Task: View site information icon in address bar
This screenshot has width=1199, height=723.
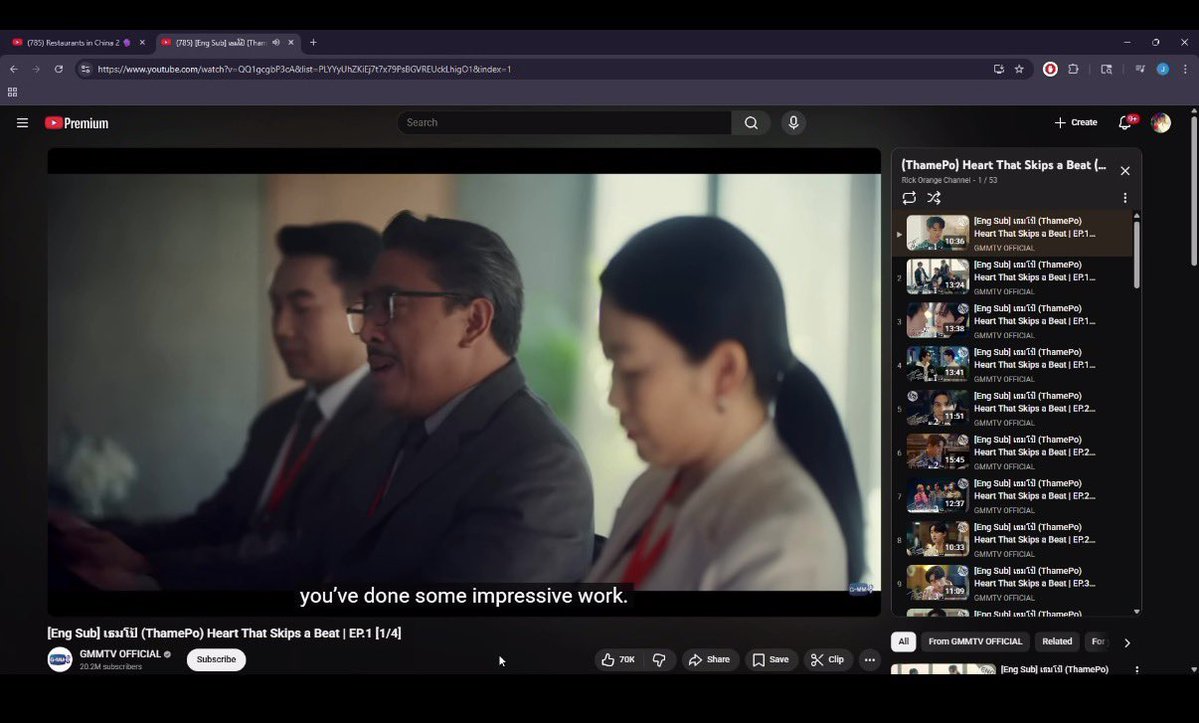Action: (86, 69)
